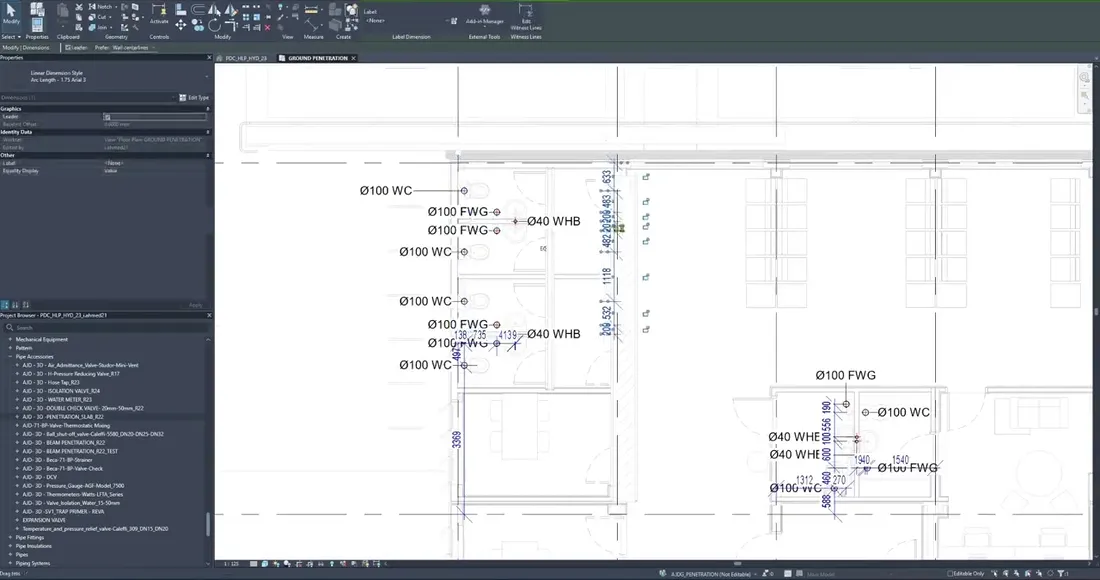Click the view scale in view control bar
The image size is (1100, 580).
pyautogui.click(x=232, y=564)
